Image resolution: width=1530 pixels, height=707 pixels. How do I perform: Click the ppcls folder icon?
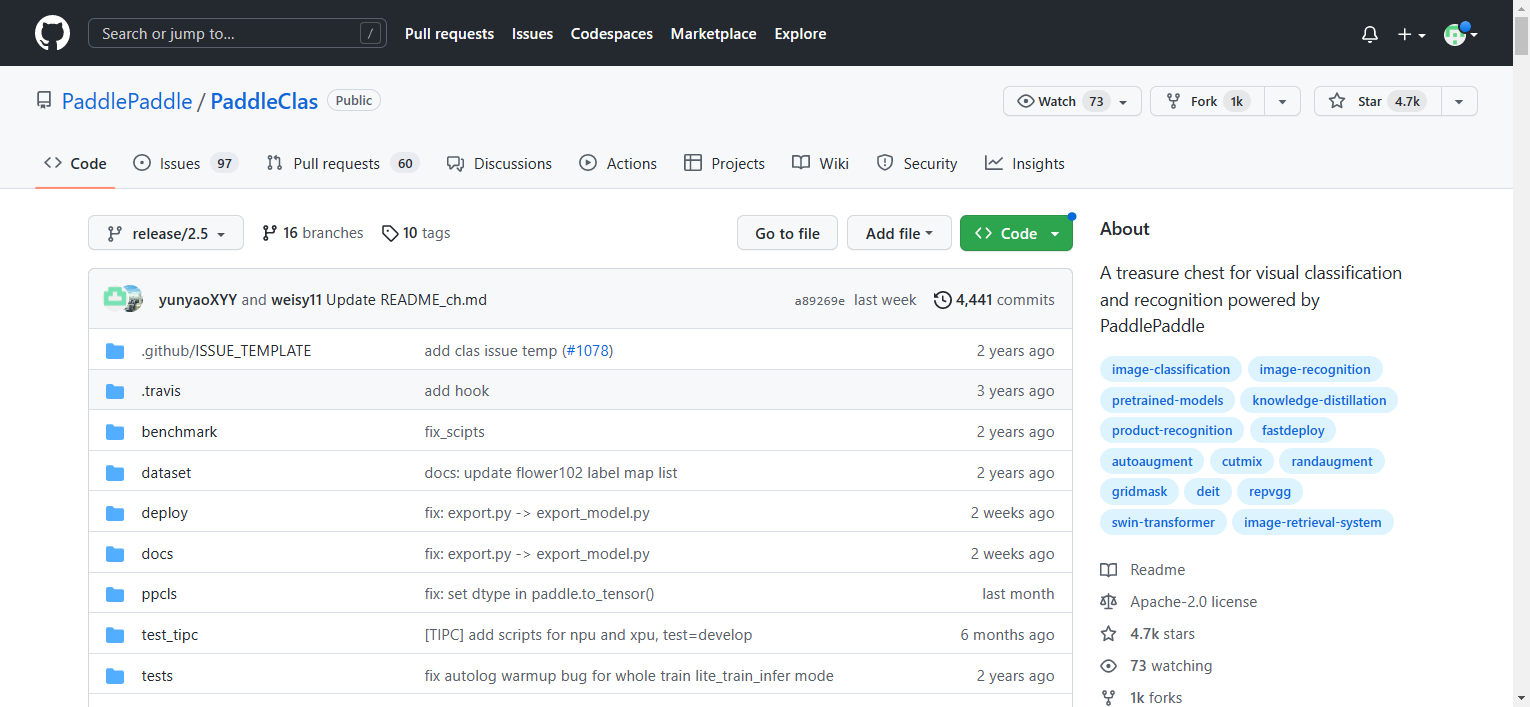point(114,594)
